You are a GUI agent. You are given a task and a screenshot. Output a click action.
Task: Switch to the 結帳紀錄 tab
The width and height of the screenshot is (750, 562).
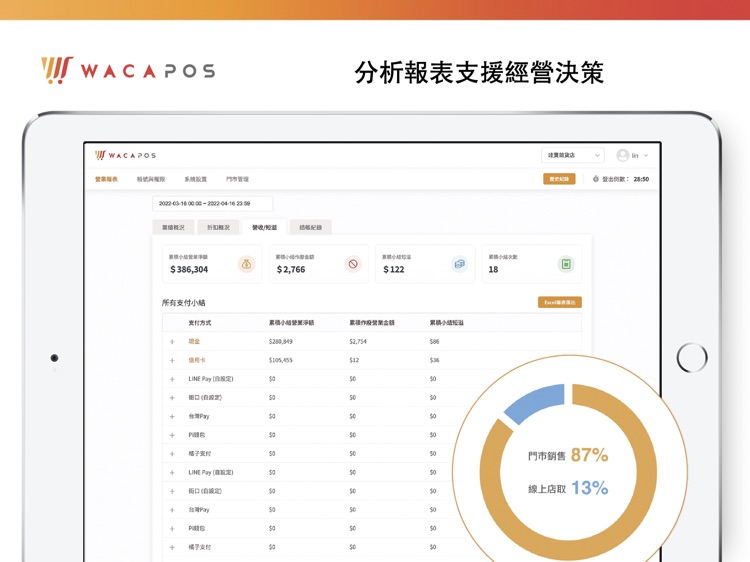pyautogui.click(x=310, y=227)
